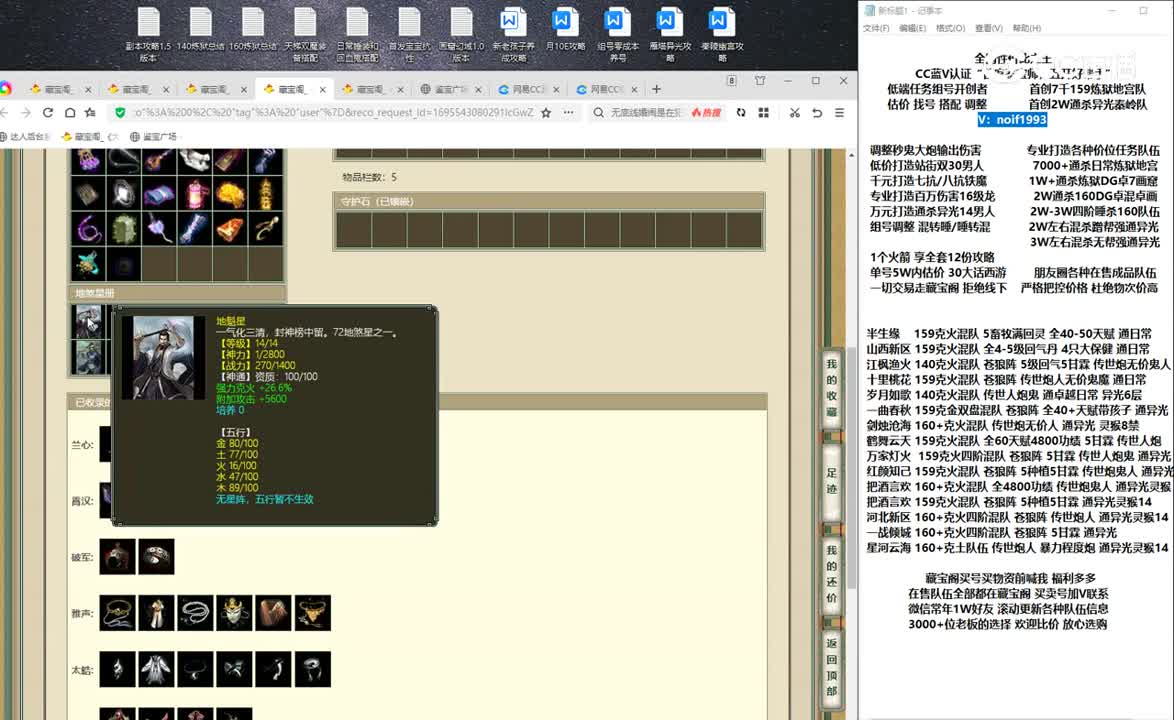Click the browser forward arrow

tap(25, 112)
